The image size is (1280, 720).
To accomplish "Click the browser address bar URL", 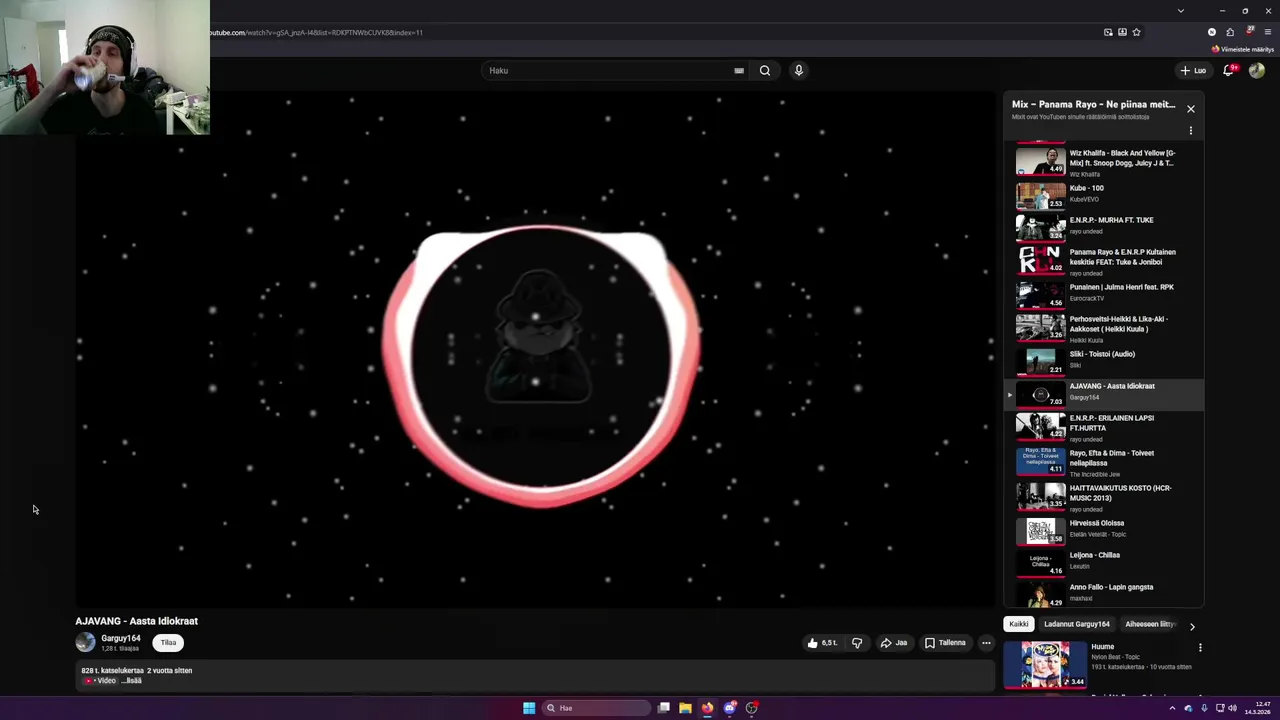I will click(x=315, y=33).
